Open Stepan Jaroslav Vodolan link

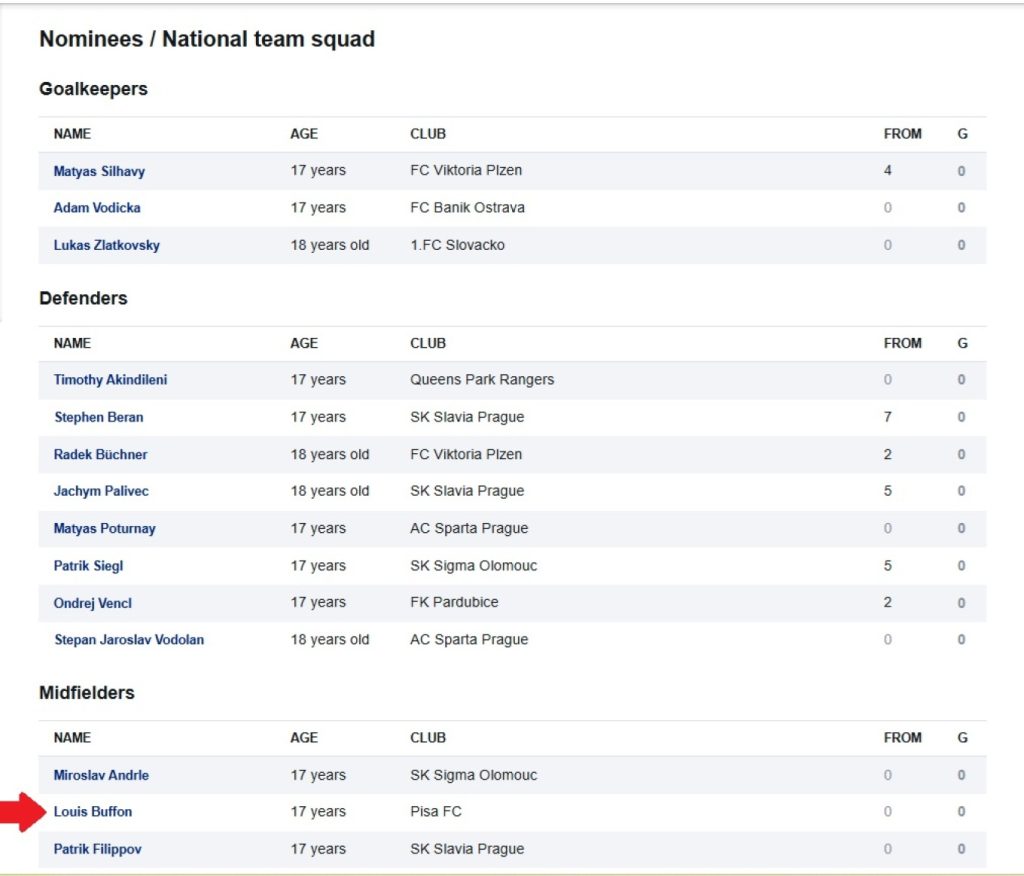(x=128, y=640)
